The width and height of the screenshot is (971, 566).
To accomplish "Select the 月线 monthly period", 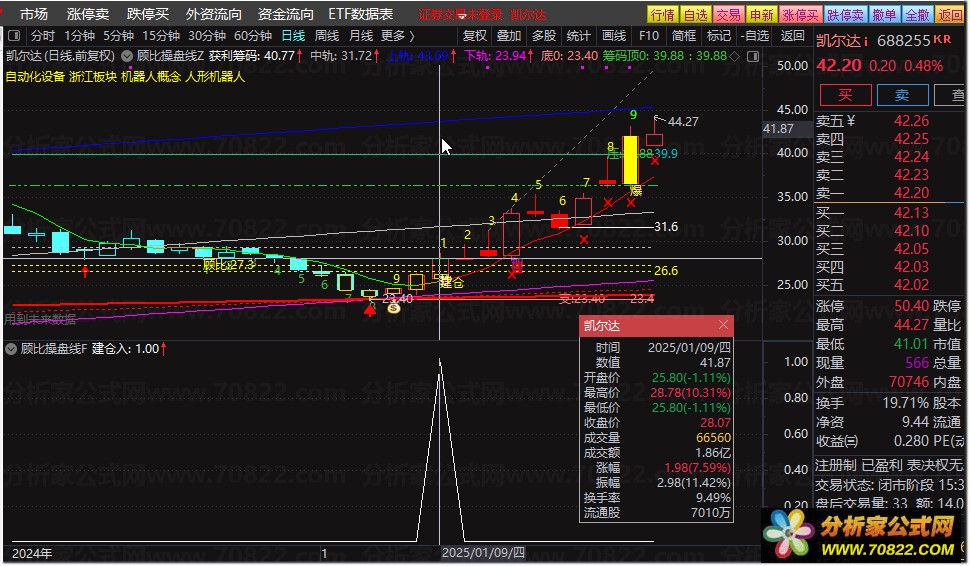I will [361, 36].
